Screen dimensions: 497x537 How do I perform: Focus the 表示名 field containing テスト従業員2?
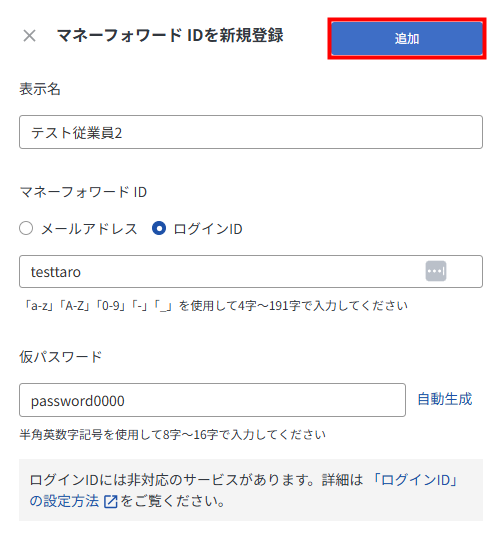(251, 132)
